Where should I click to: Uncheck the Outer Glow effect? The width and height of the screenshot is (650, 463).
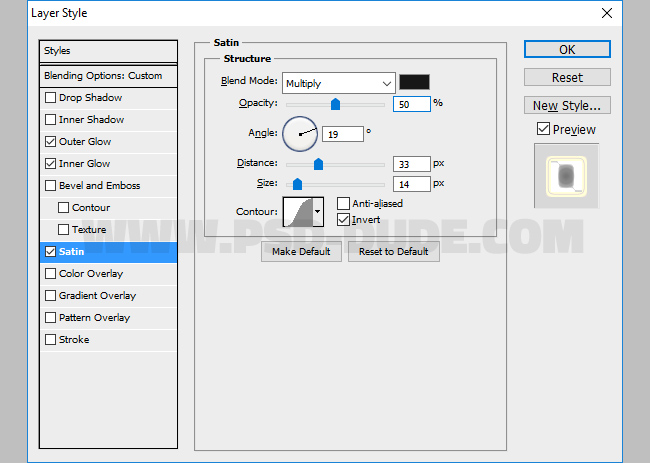tap(51, 142)
